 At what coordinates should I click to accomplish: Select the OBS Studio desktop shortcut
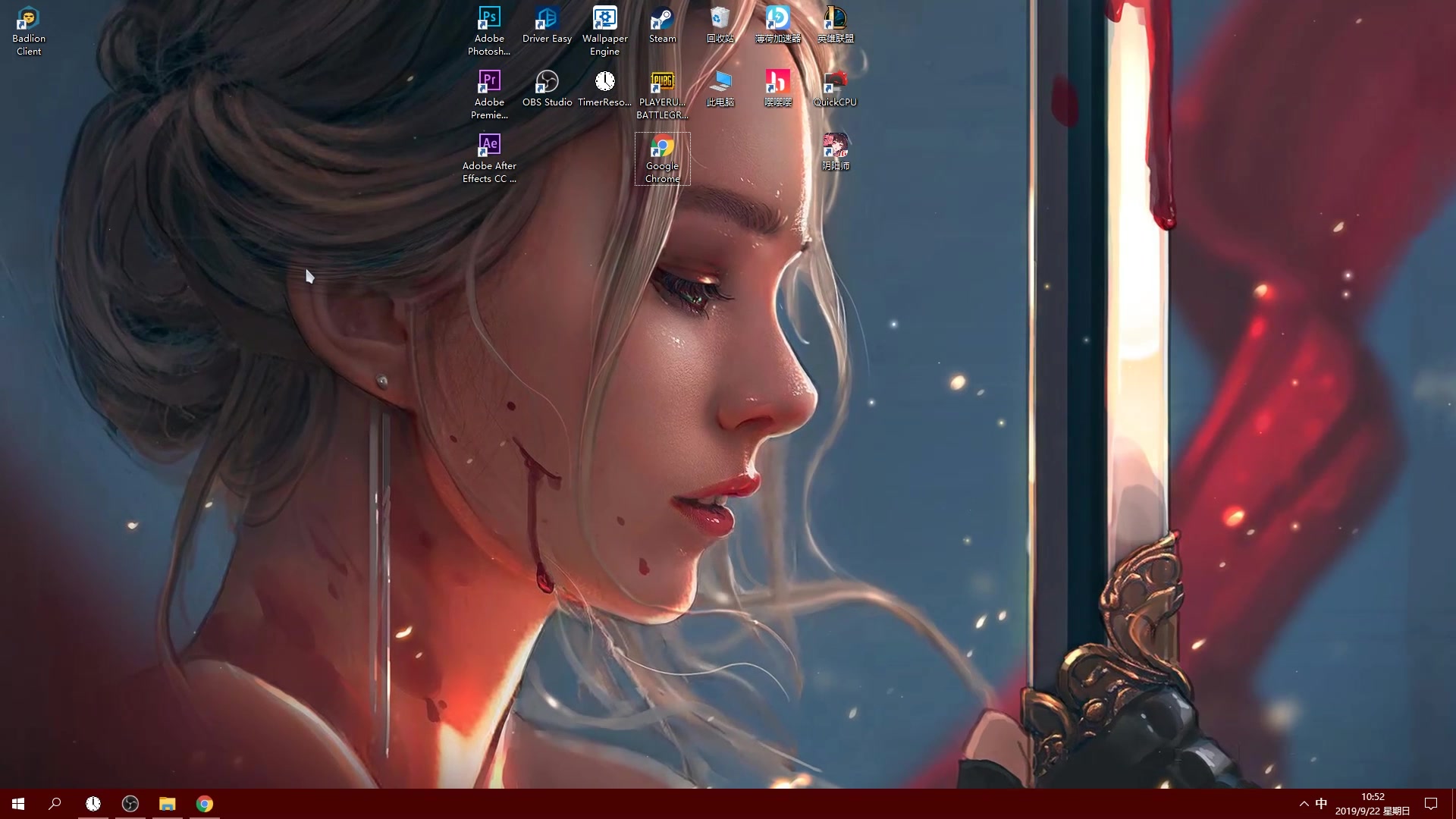point(547,88)
